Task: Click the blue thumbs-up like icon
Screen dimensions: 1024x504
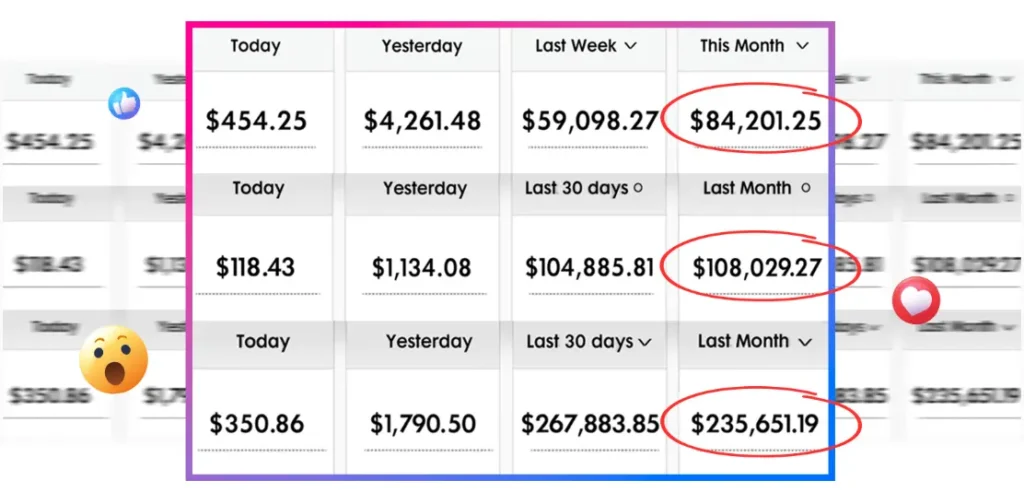Action: click(124, 102)
